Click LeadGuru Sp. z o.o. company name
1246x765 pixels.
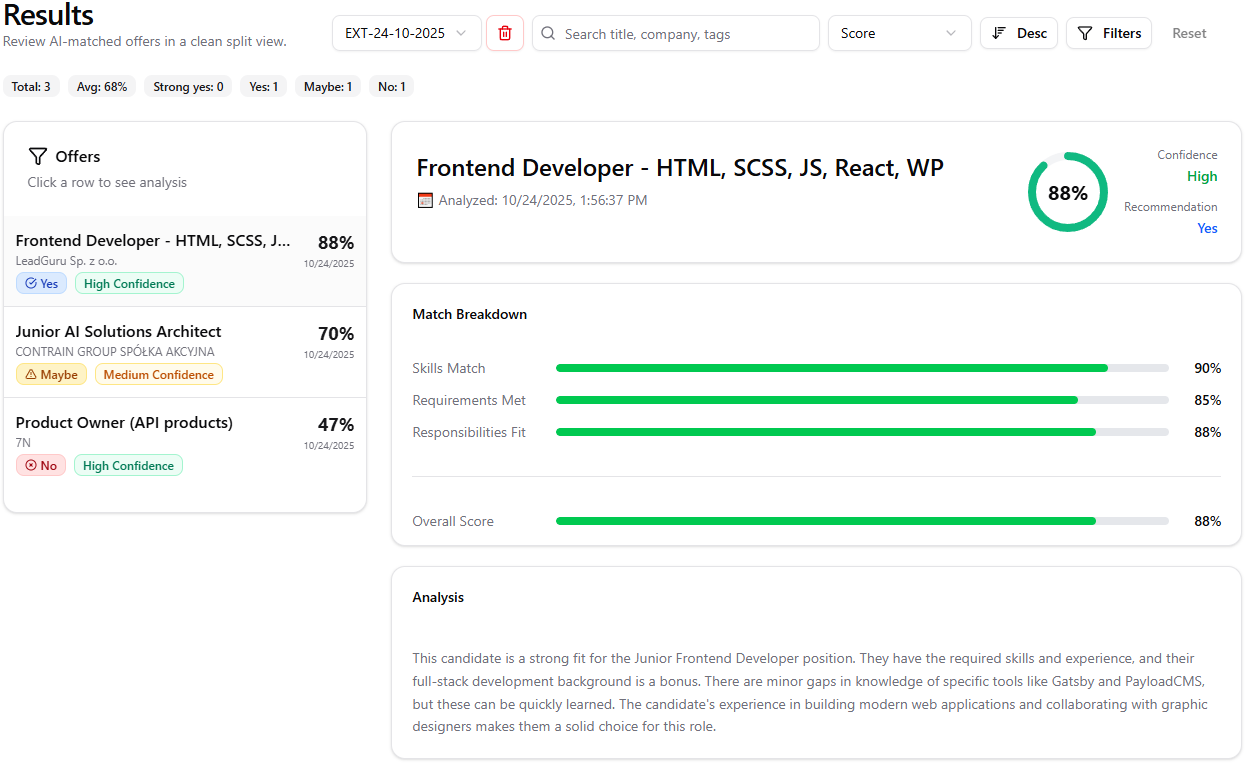[x=66, y=261]
